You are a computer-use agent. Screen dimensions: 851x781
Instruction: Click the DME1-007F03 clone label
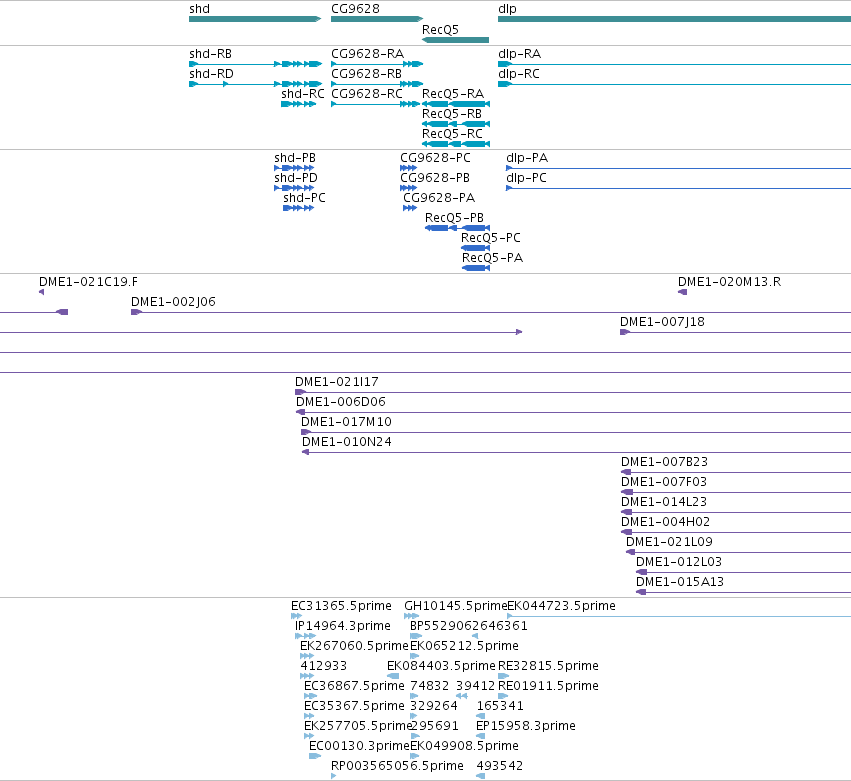click(664, 482)
